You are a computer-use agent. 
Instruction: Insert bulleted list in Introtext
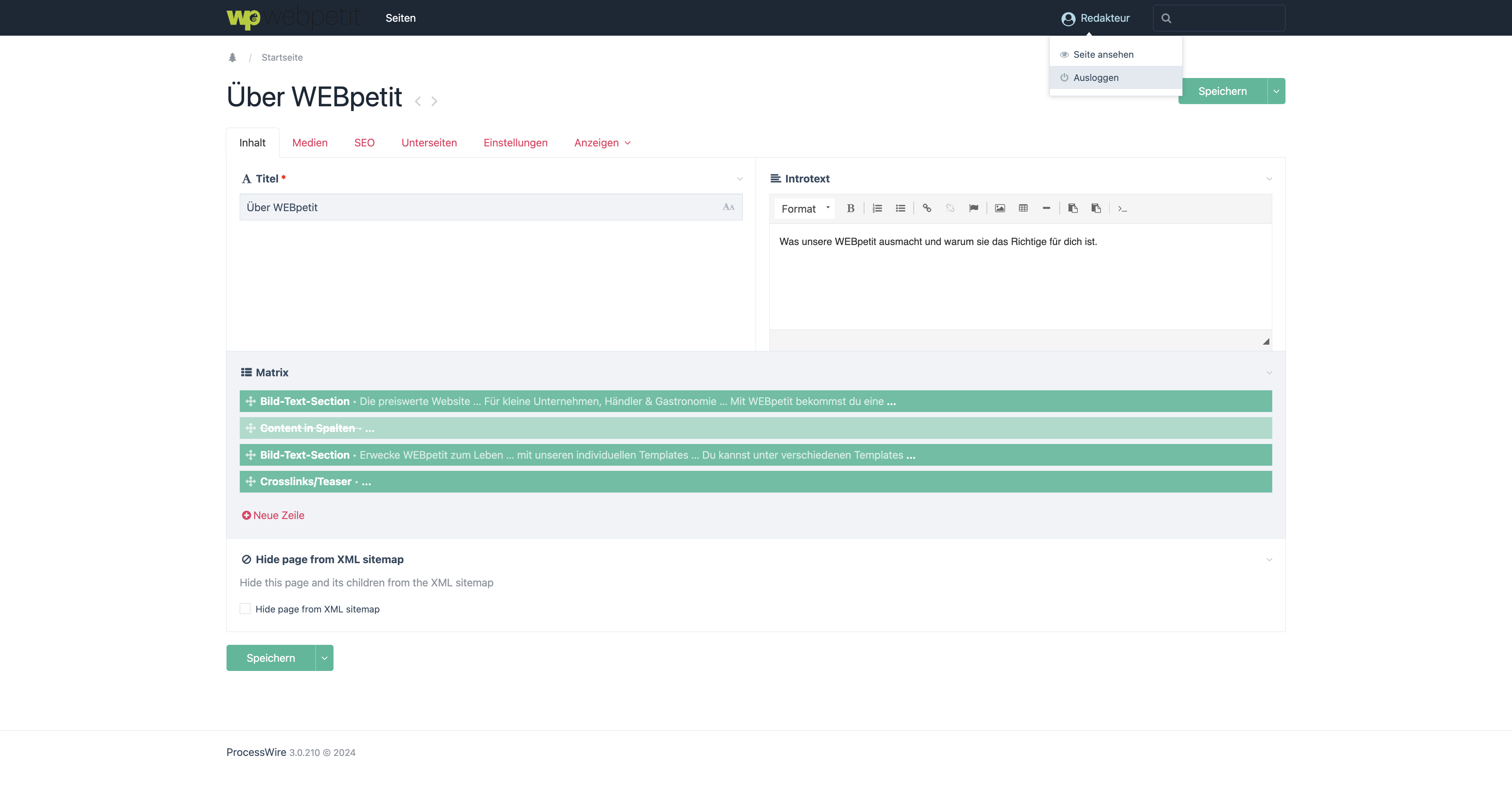point(901,209)
